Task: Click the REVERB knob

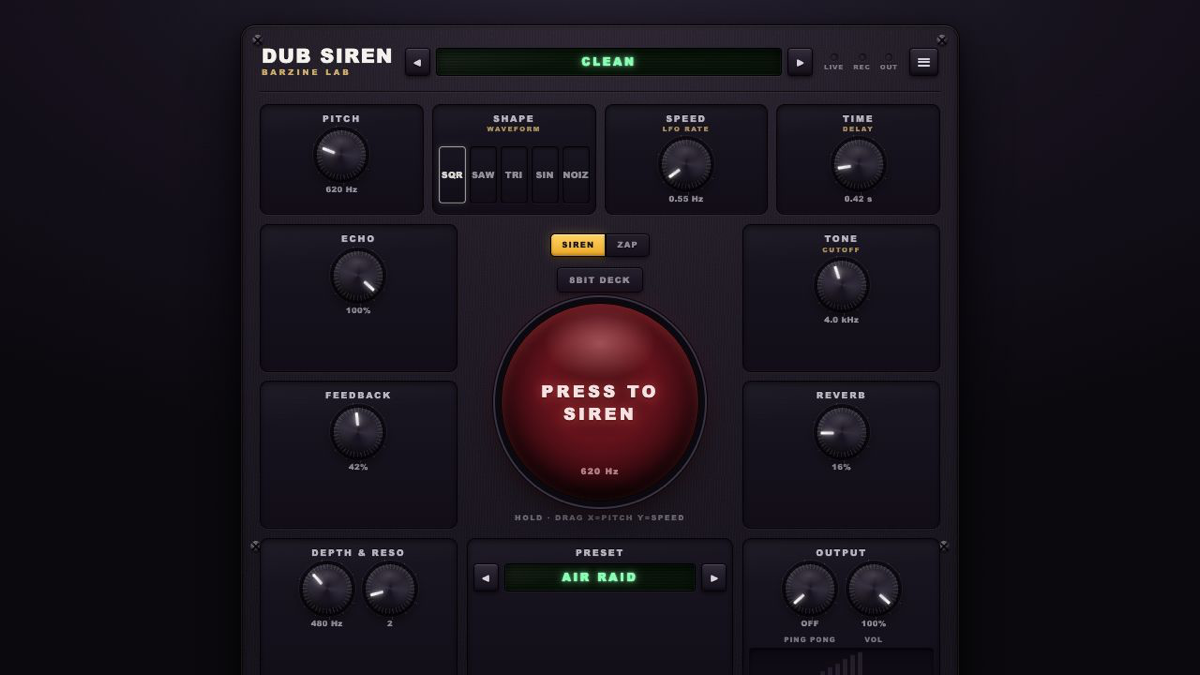Action: click(841, 432)
